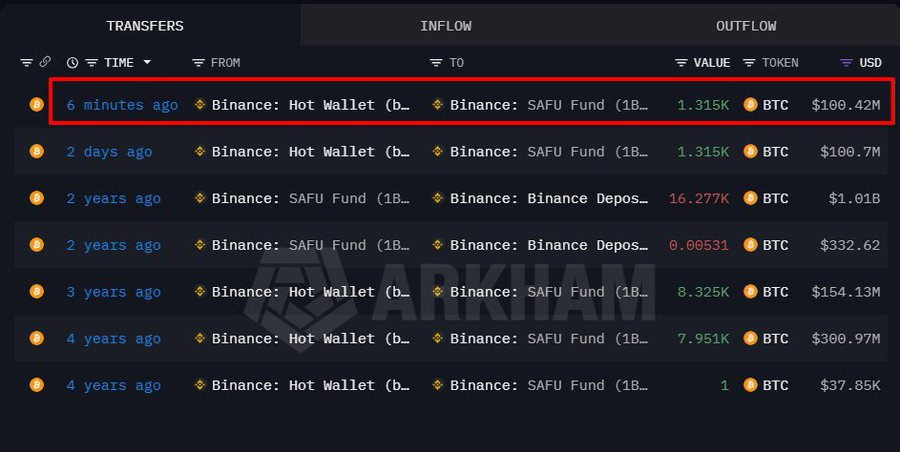The image size is (900, 452).
Task: Open Hot Wallet sender in $300.97M row
Action: coord(311,339)
